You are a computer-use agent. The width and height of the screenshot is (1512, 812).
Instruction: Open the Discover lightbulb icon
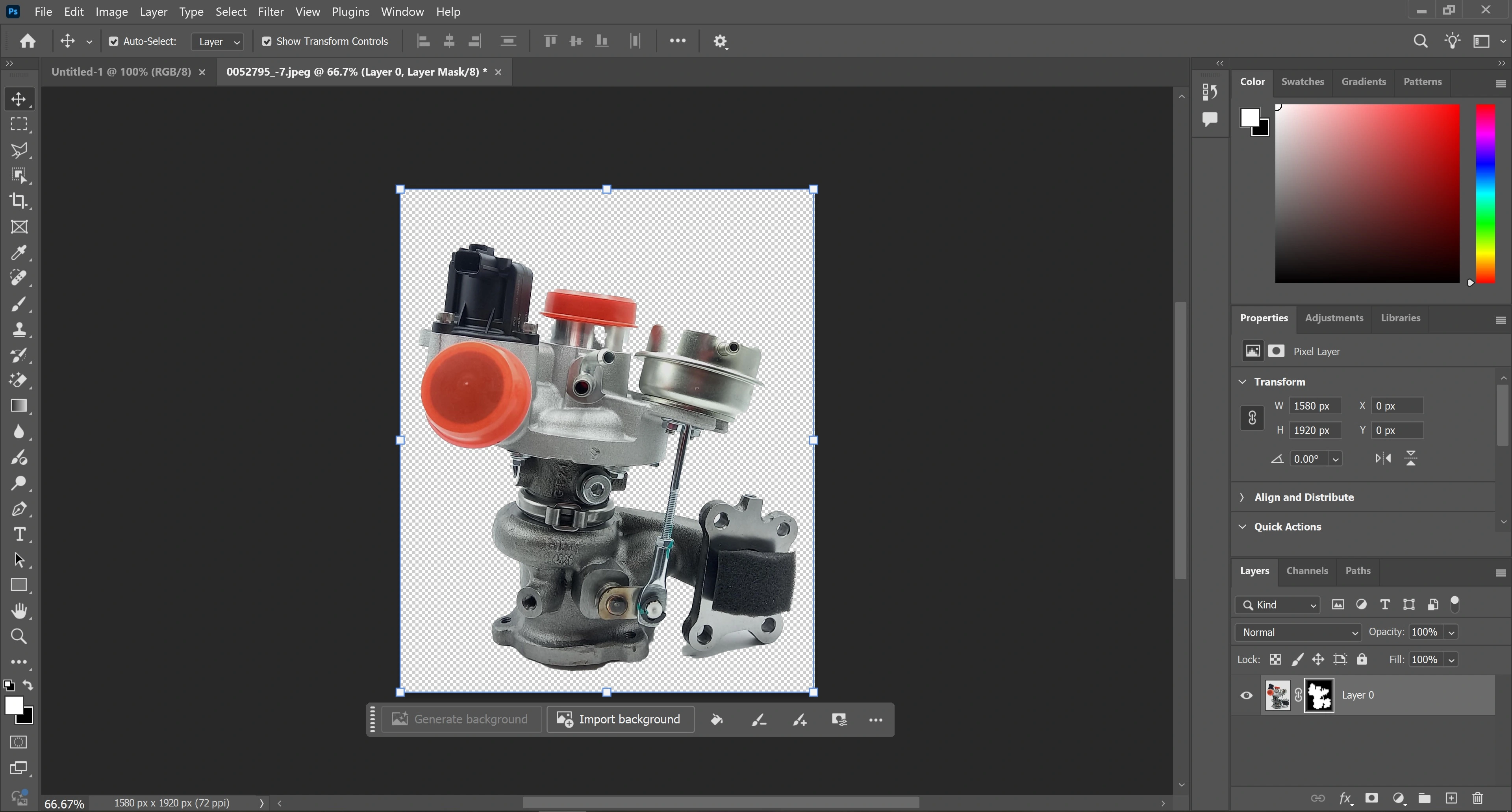coord(1453,41)
